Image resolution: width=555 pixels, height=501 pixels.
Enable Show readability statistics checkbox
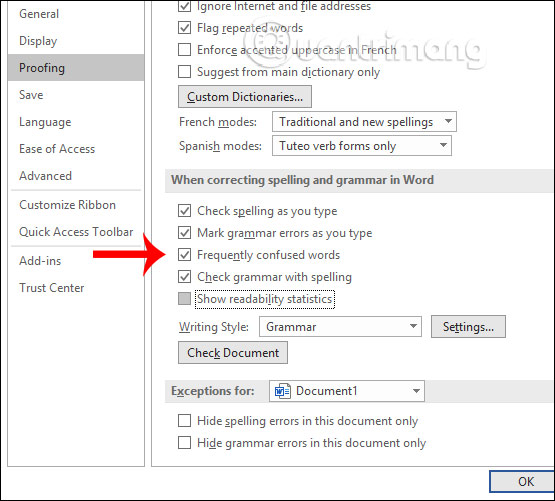tap(184, 299)
